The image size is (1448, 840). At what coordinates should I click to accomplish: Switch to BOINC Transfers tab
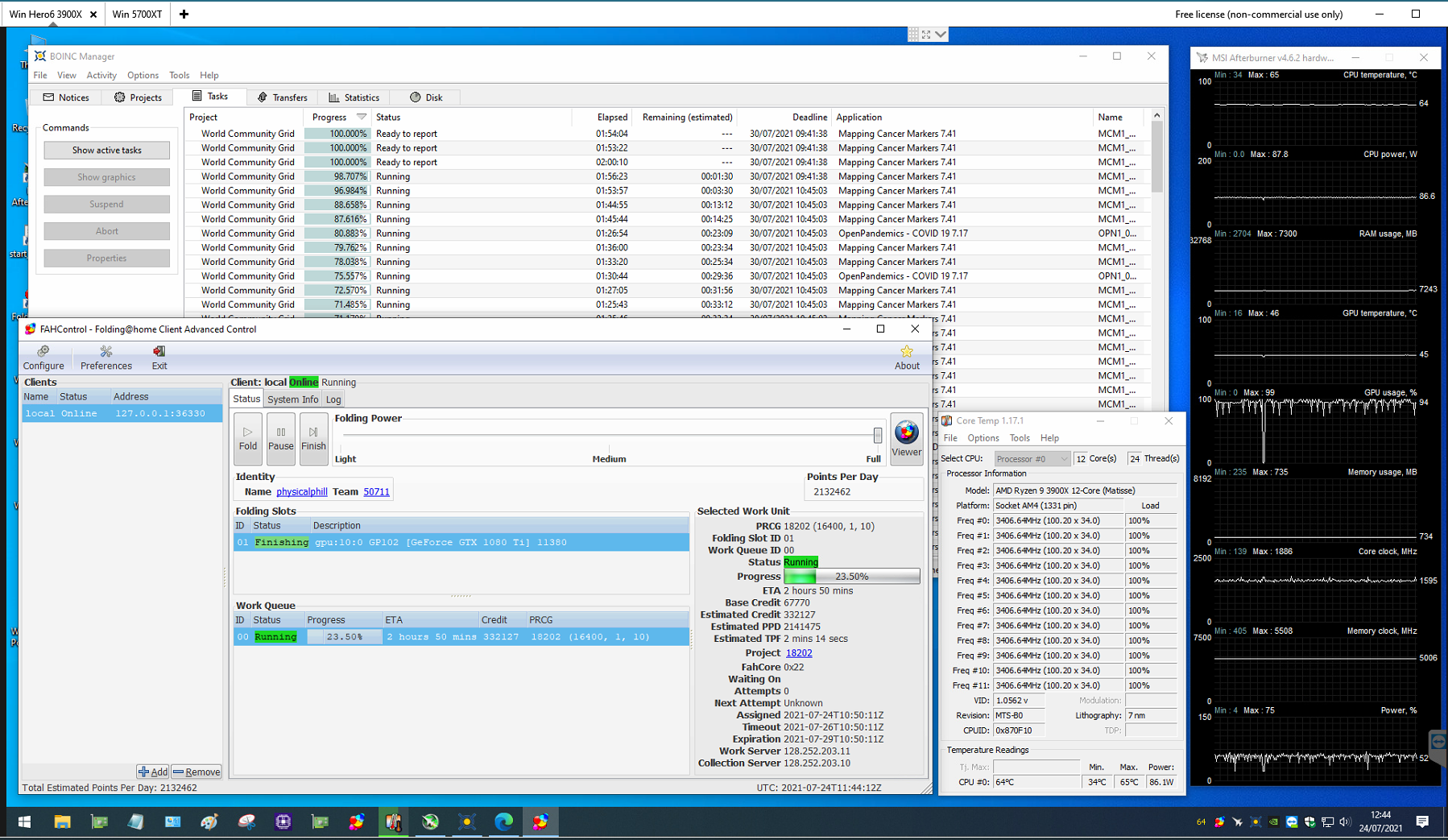click(282, 97)
